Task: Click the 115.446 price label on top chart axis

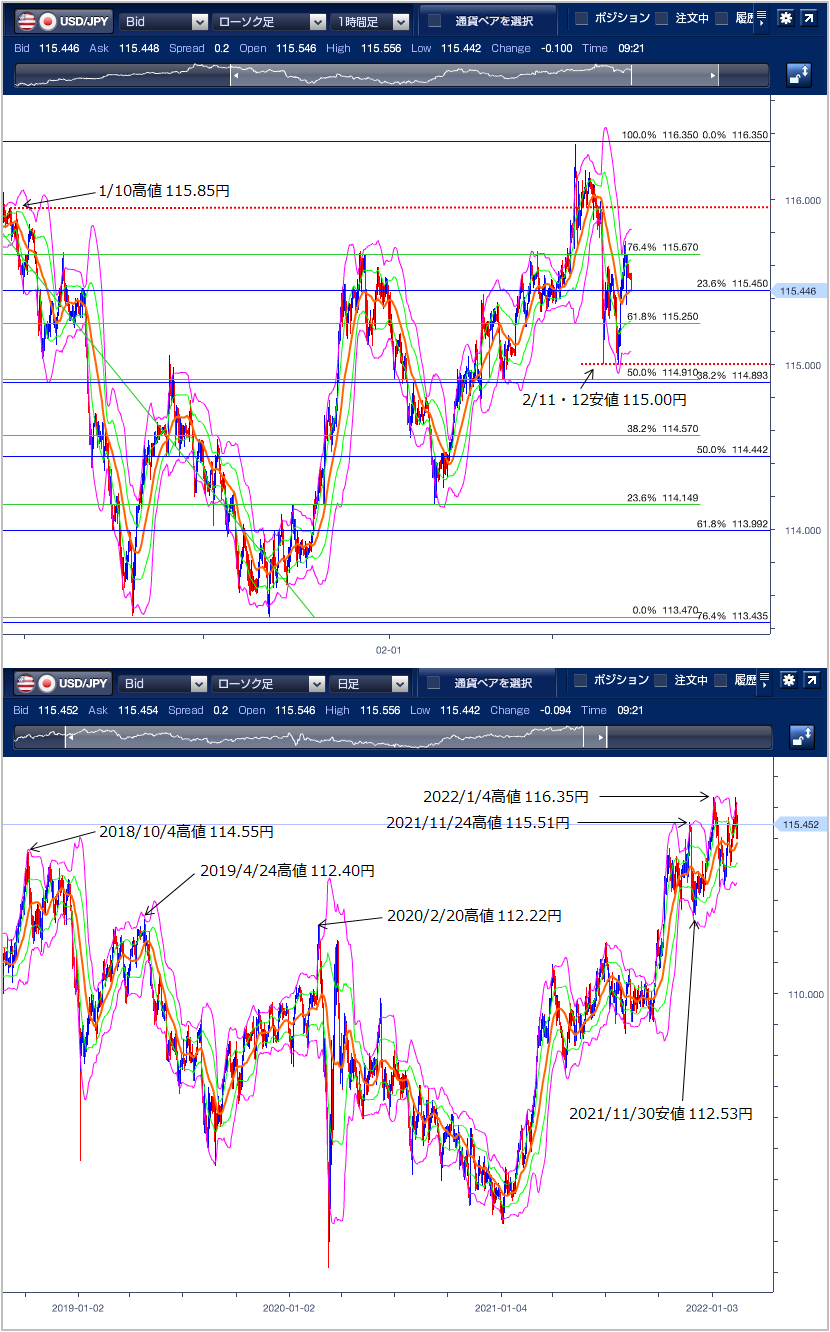Action: (x=798, y=291)
